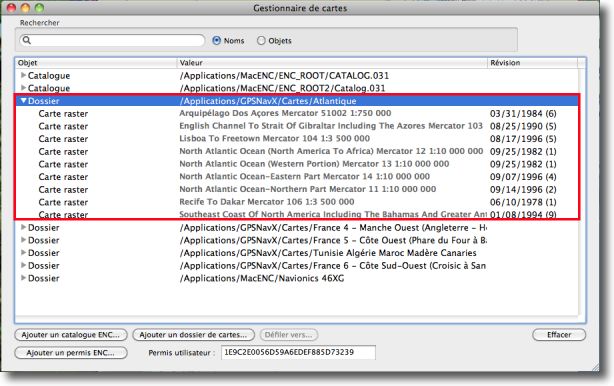Click revision date 09/07/1996 (4)

click(x=523, y=177)
